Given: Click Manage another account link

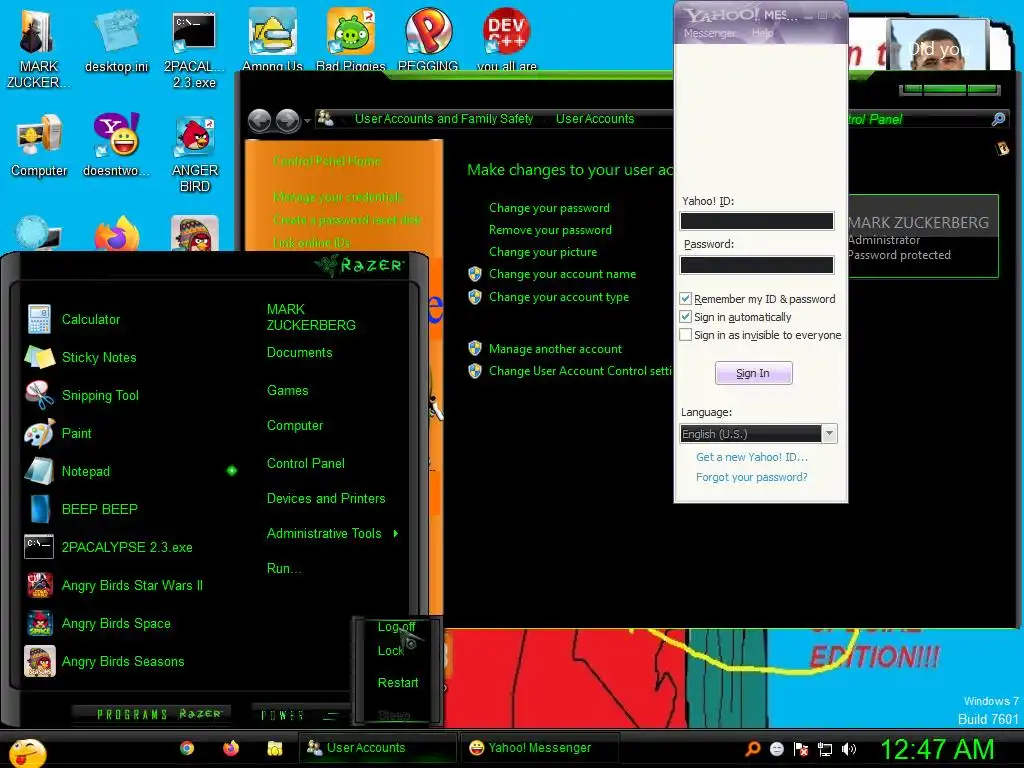Looking at the screenshot, I should [555, 349].
